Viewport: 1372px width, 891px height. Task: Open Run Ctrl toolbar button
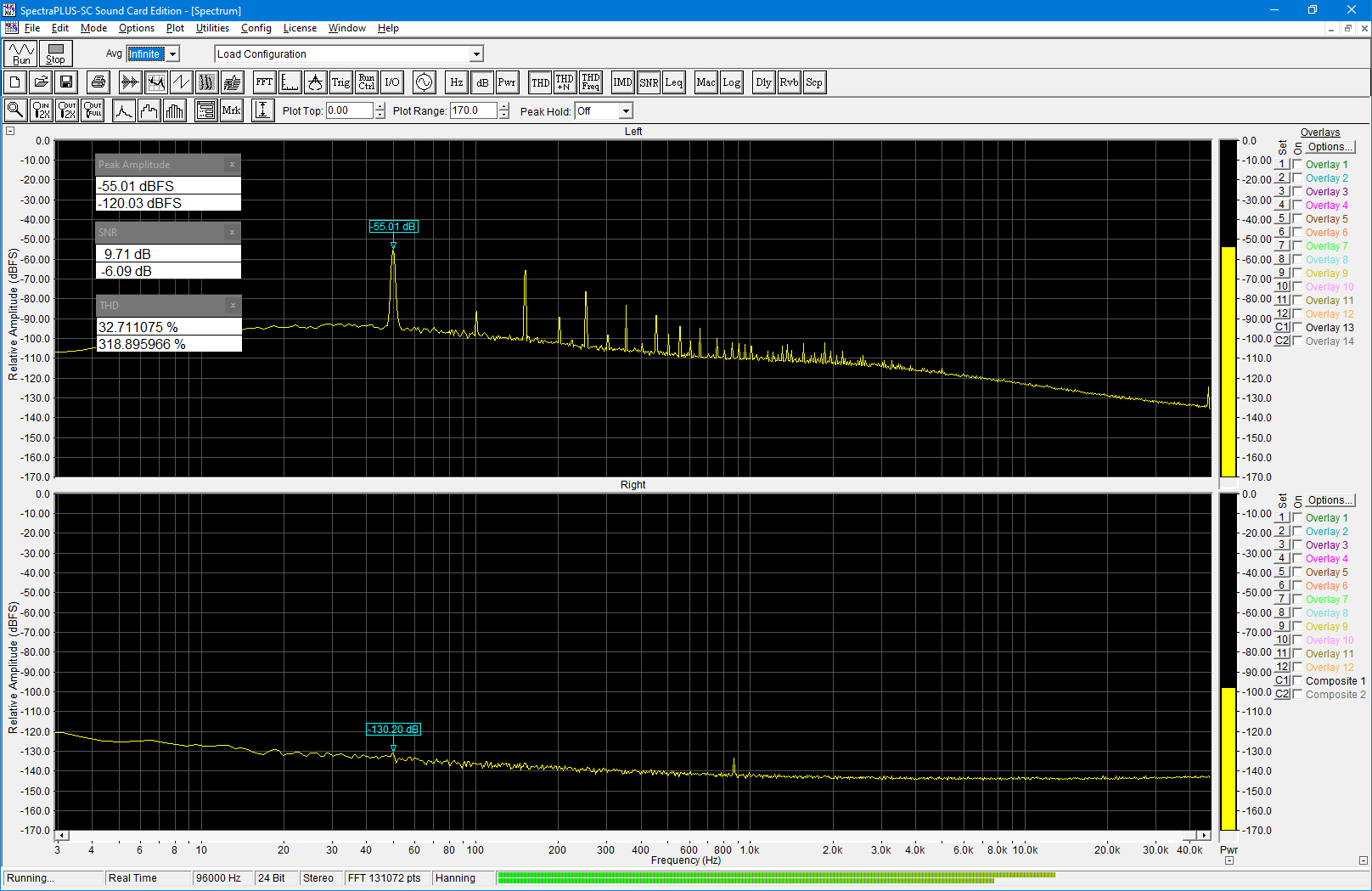click(366, 82)
